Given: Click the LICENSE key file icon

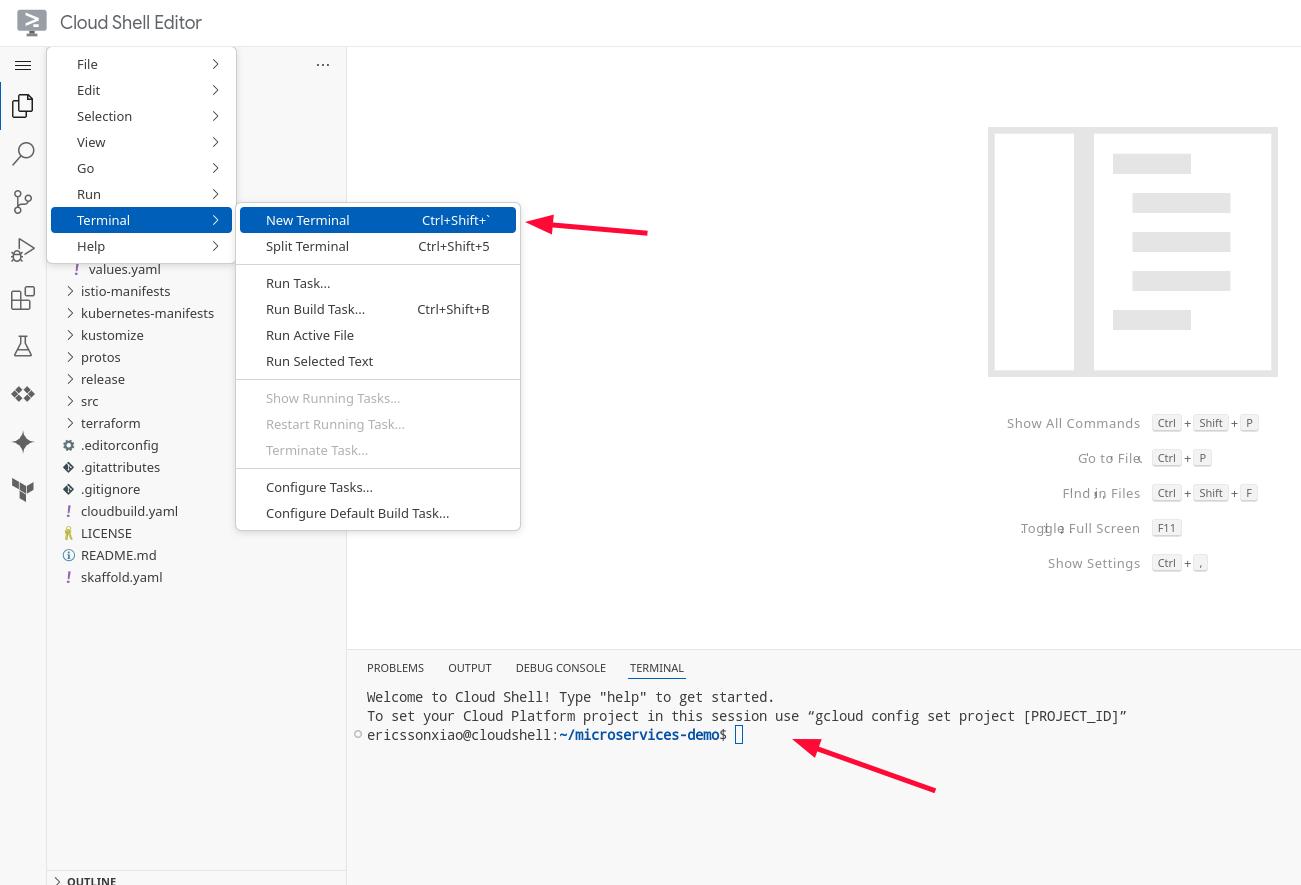Looking at the screenshot, I should [x=69, y=533].
